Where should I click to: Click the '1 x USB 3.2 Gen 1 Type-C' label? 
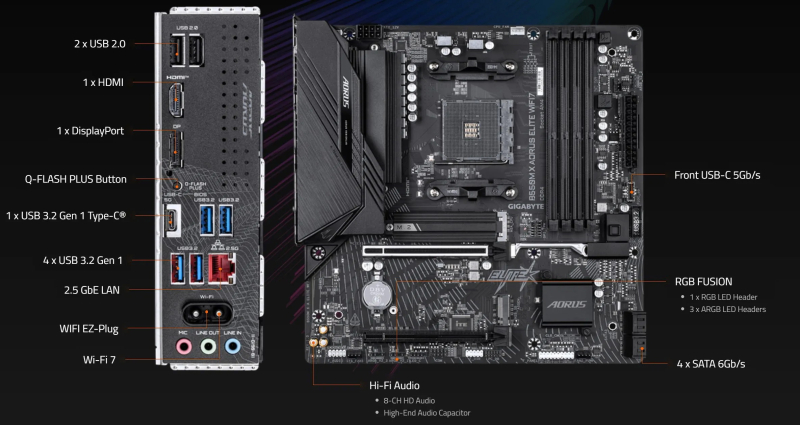point(66,216)
